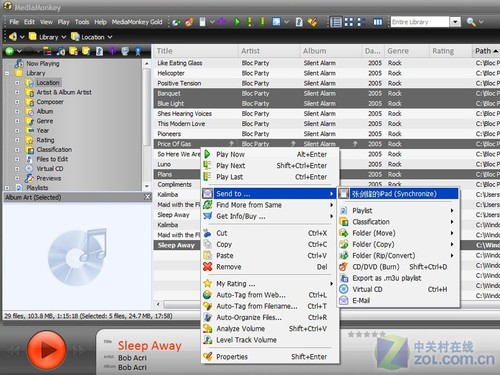Select Now Playing in the tree
This screenshot has width=500, height=375.
click(x=43, y=63)
